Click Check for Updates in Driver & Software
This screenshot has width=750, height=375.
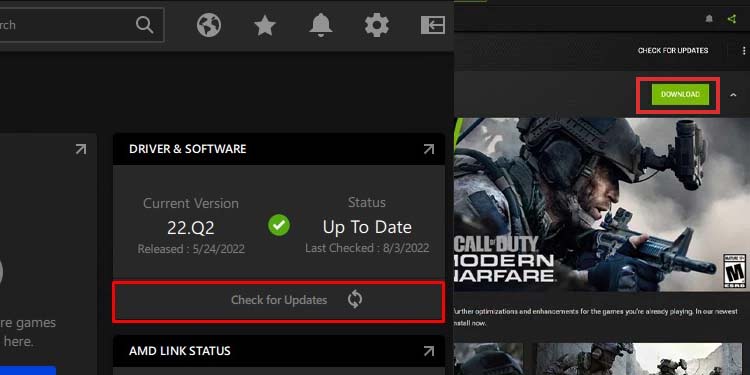point(278,301)
